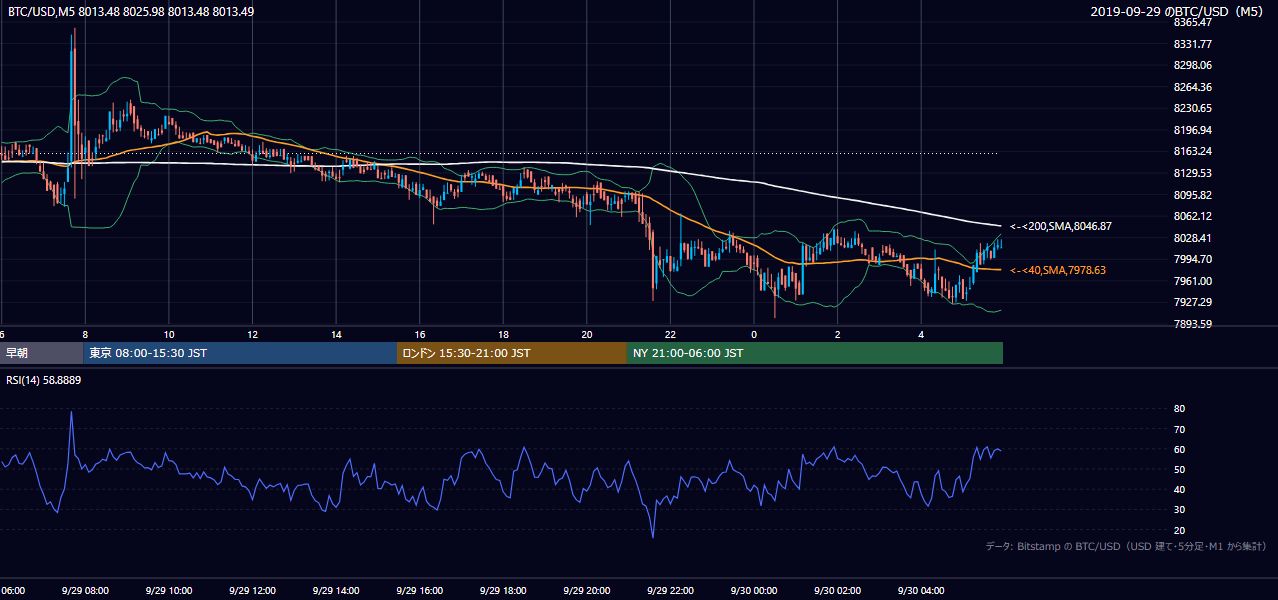Select the 早朝 session bar
This screenshot has height=600, width=1278.
coord(42,353)
